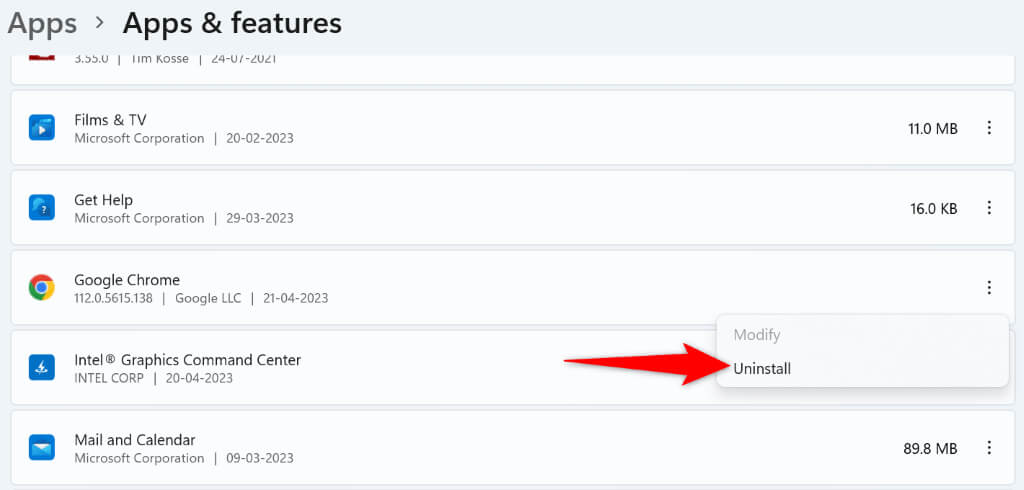Click the Apps & features heading
This screenshot has height=490, width=1024.
[232, 22]
